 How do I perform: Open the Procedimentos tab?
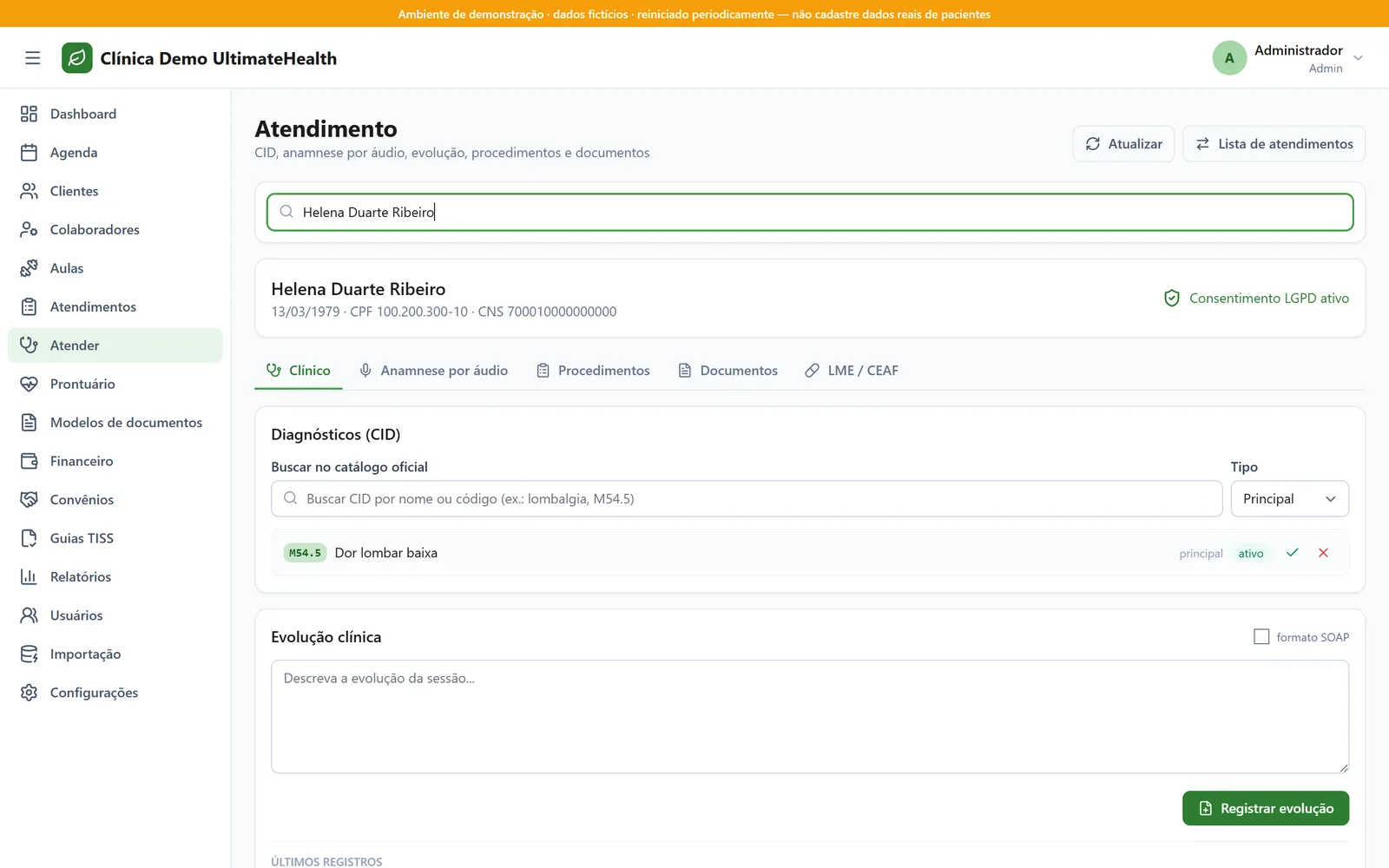tap(593, 371)
